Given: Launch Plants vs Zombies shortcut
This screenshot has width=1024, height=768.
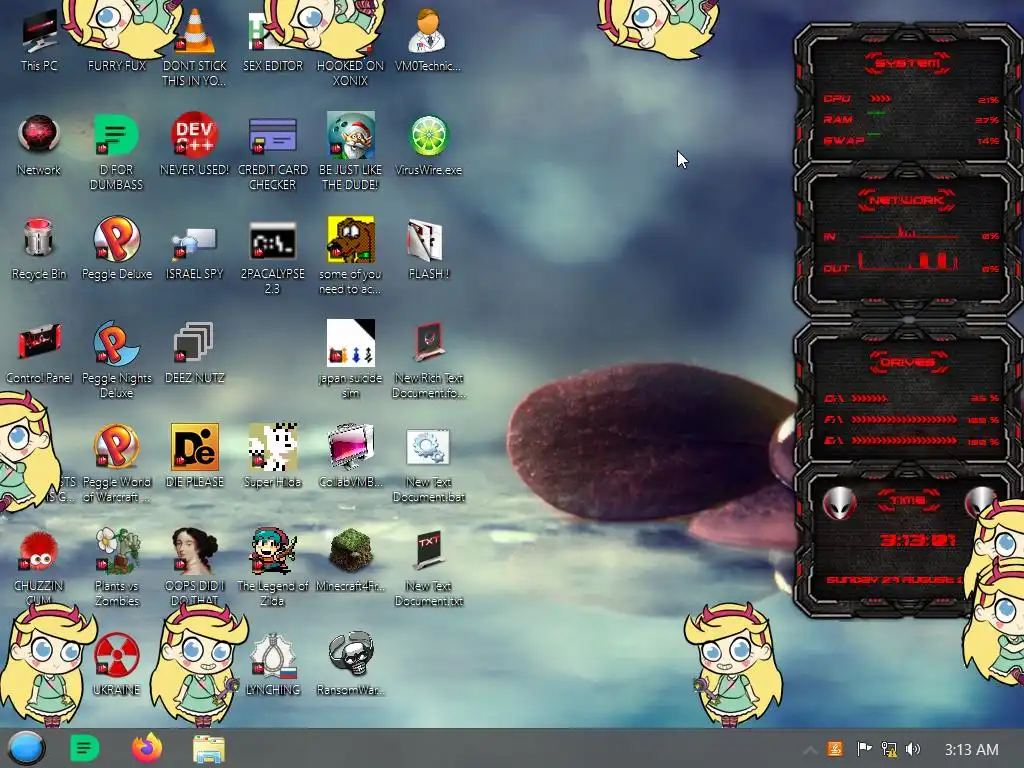Looking at the screenshot, I should [116, 567].
